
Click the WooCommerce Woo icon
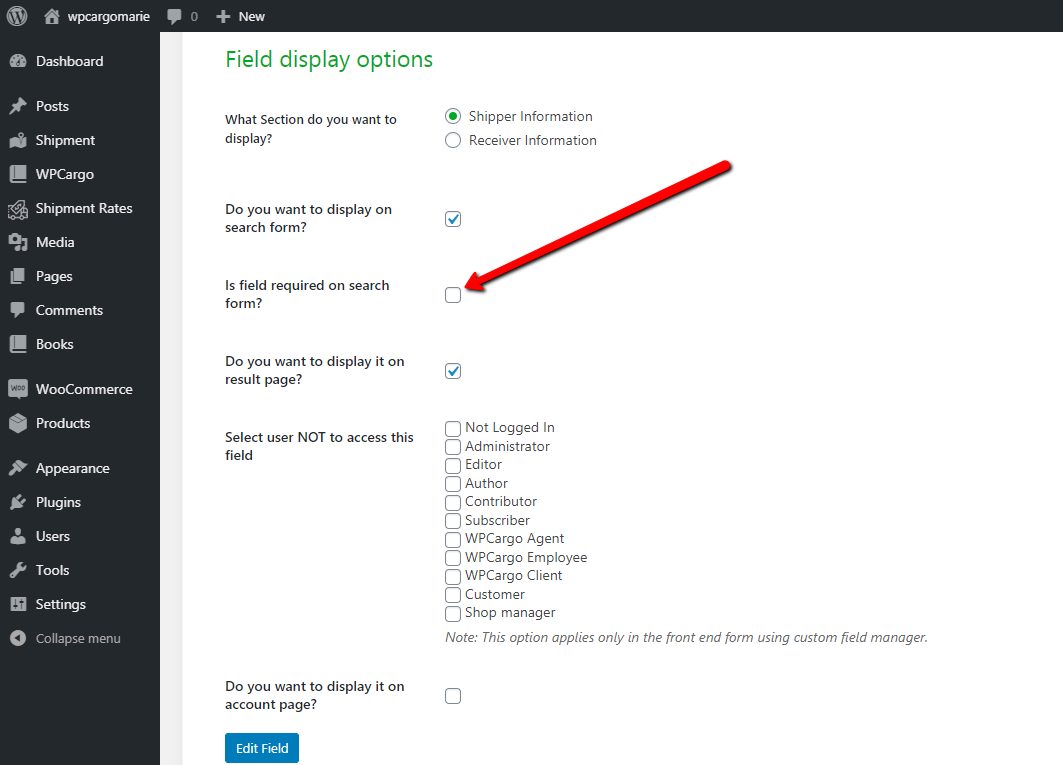18,389
